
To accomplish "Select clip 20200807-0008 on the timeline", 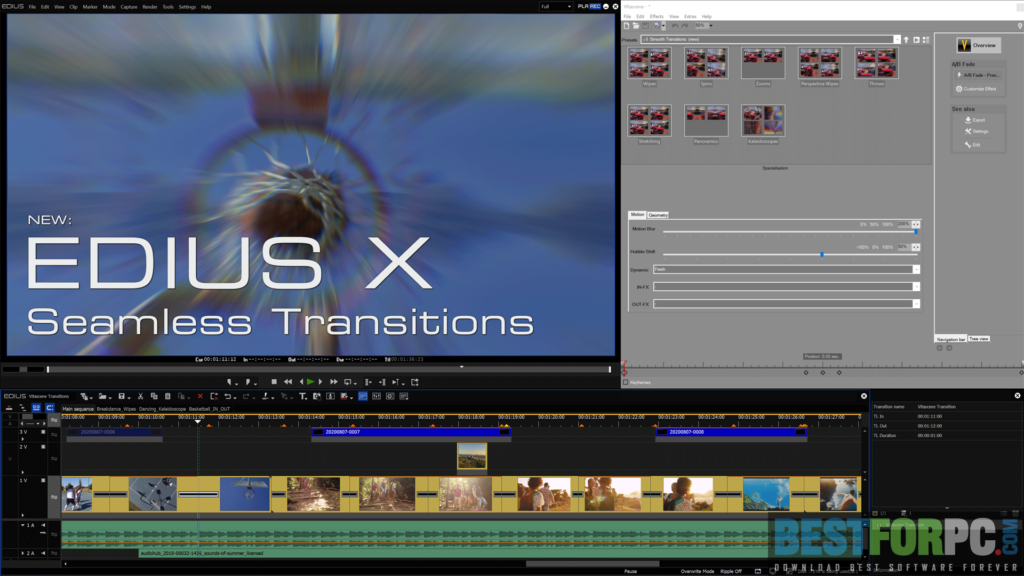I will click(731, 432).
